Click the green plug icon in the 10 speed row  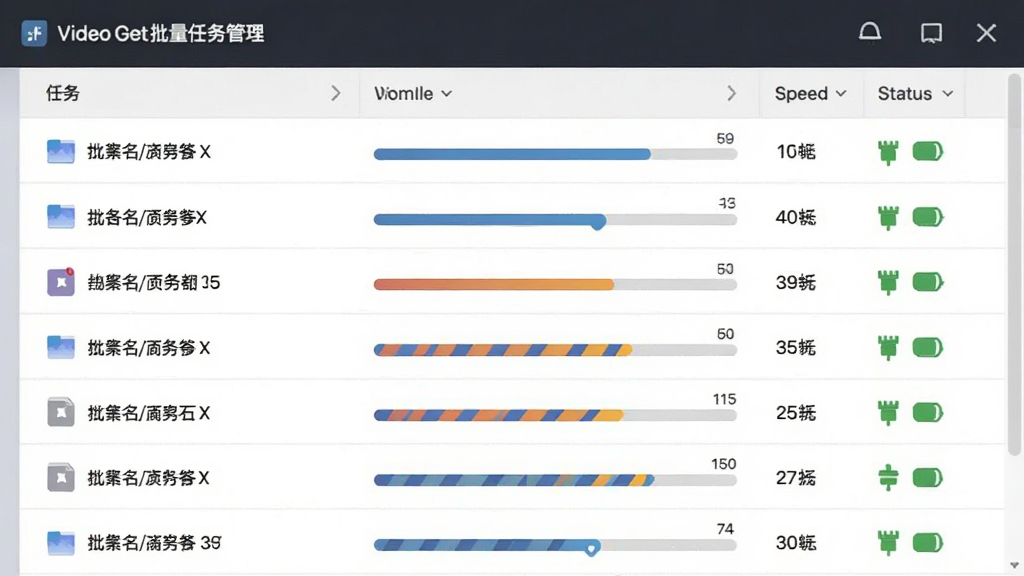click(x=888, y=152)
